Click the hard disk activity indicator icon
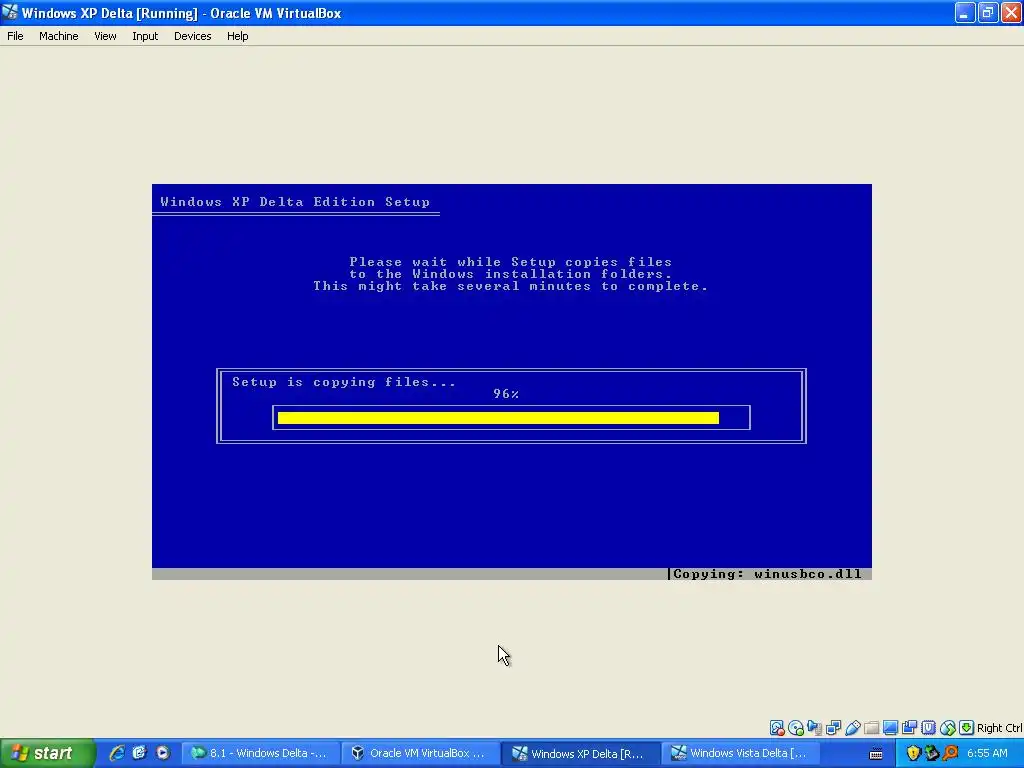Image resolution: width=1024 pixels, height=768 pixels. (776, 728)
